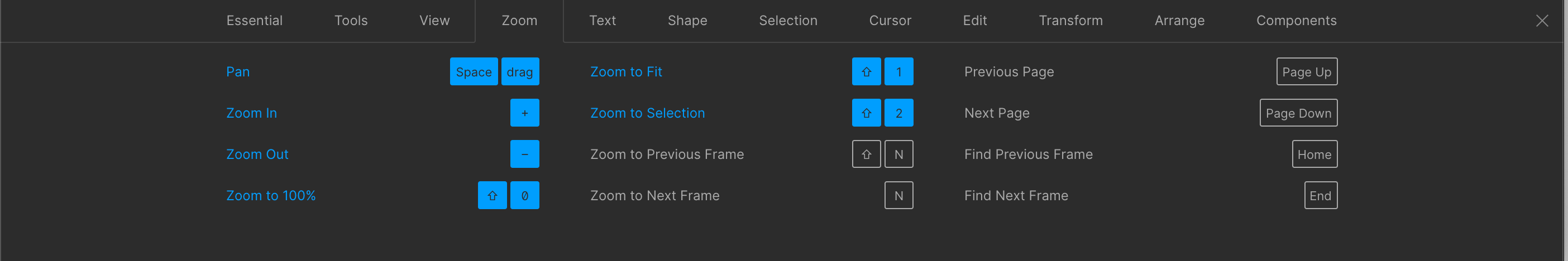Go to the Selection tab
Image resolution: width=1568 pixels, height=261 pixels.
[x=788, y=21]
